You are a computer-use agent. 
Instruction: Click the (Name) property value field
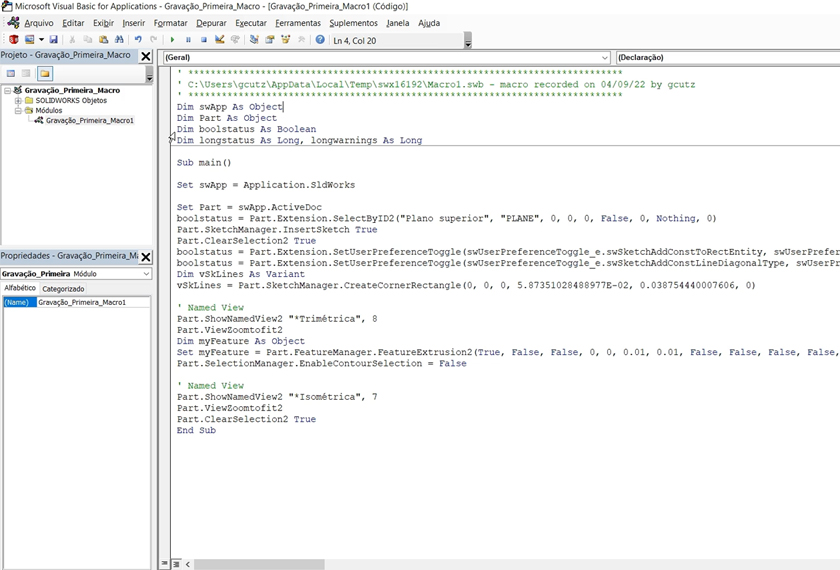click(x=92, y=302)
